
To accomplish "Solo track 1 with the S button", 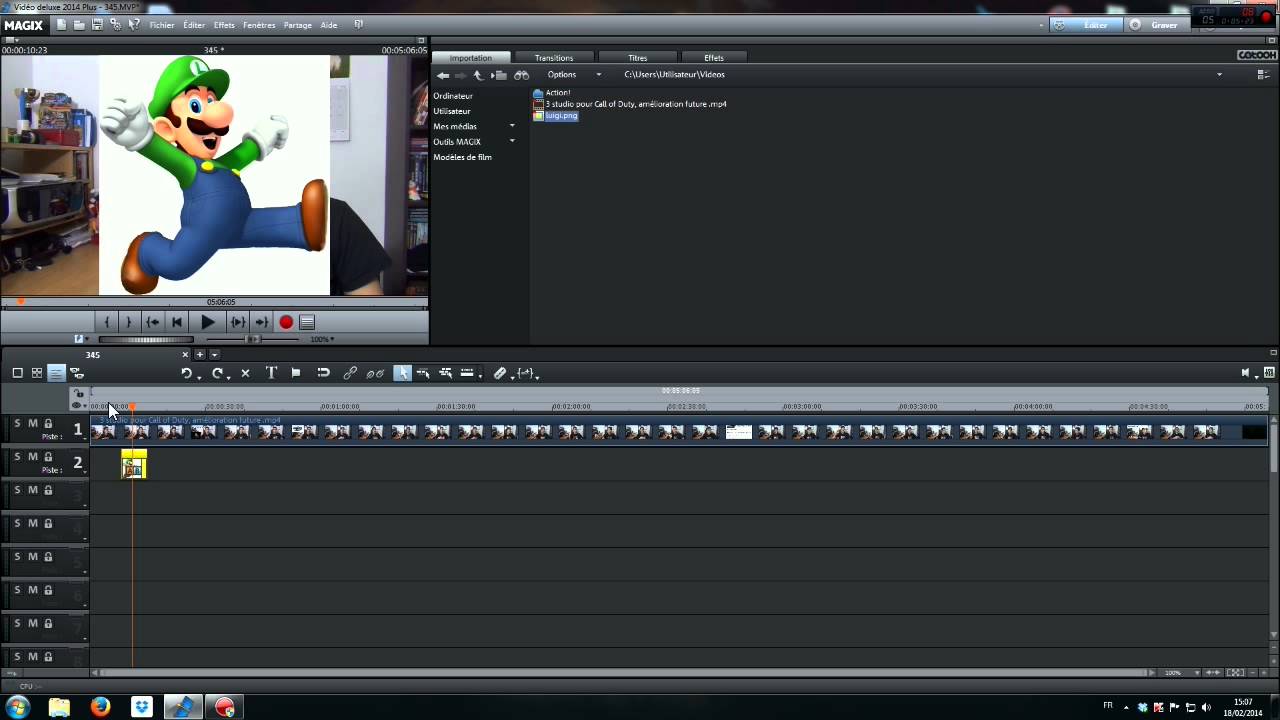I will [17, 424].
